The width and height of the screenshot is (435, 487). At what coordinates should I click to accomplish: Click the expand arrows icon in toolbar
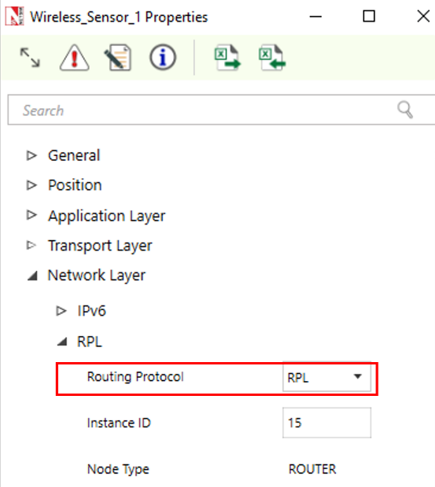point(30,57)
